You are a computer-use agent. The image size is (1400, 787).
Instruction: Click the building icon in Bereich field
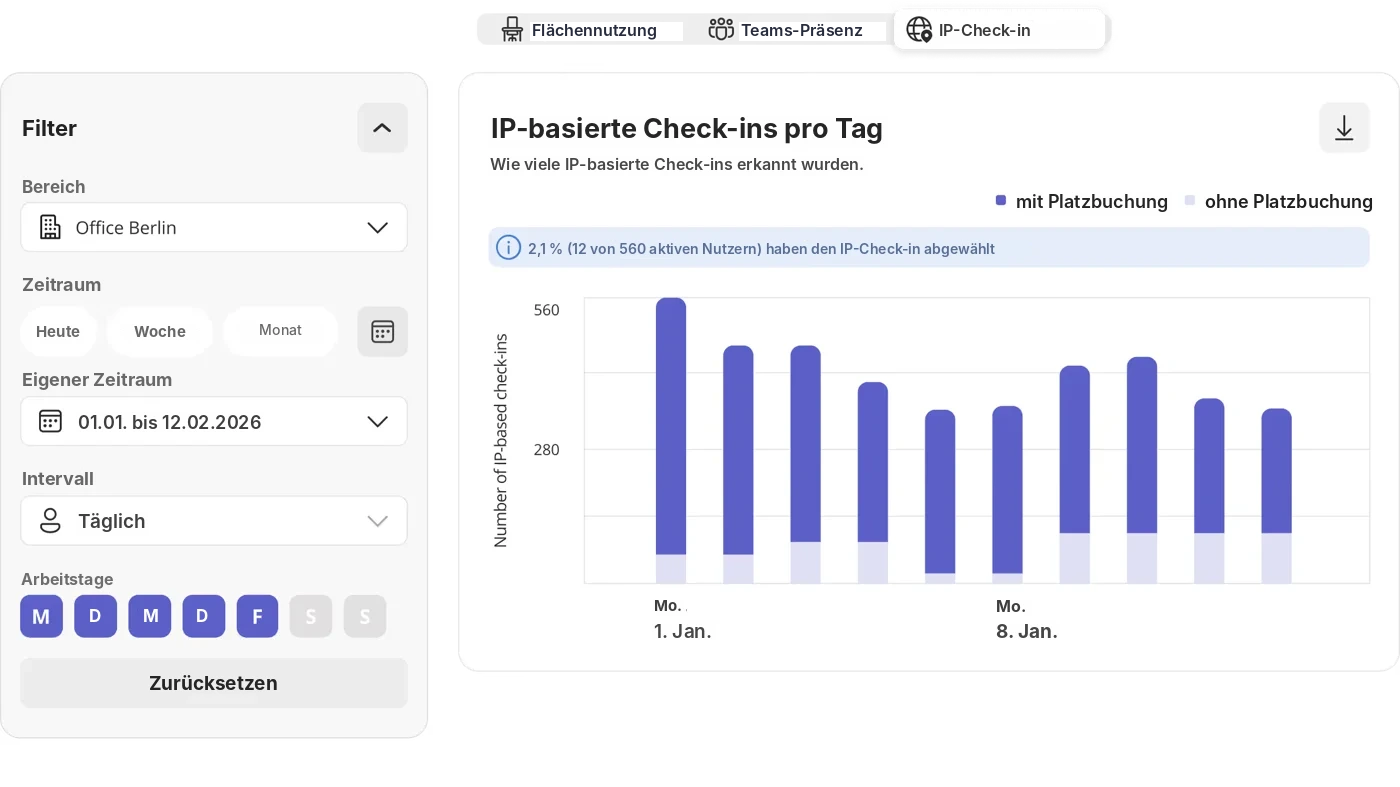pyautogui.click(x=50, y=227)
